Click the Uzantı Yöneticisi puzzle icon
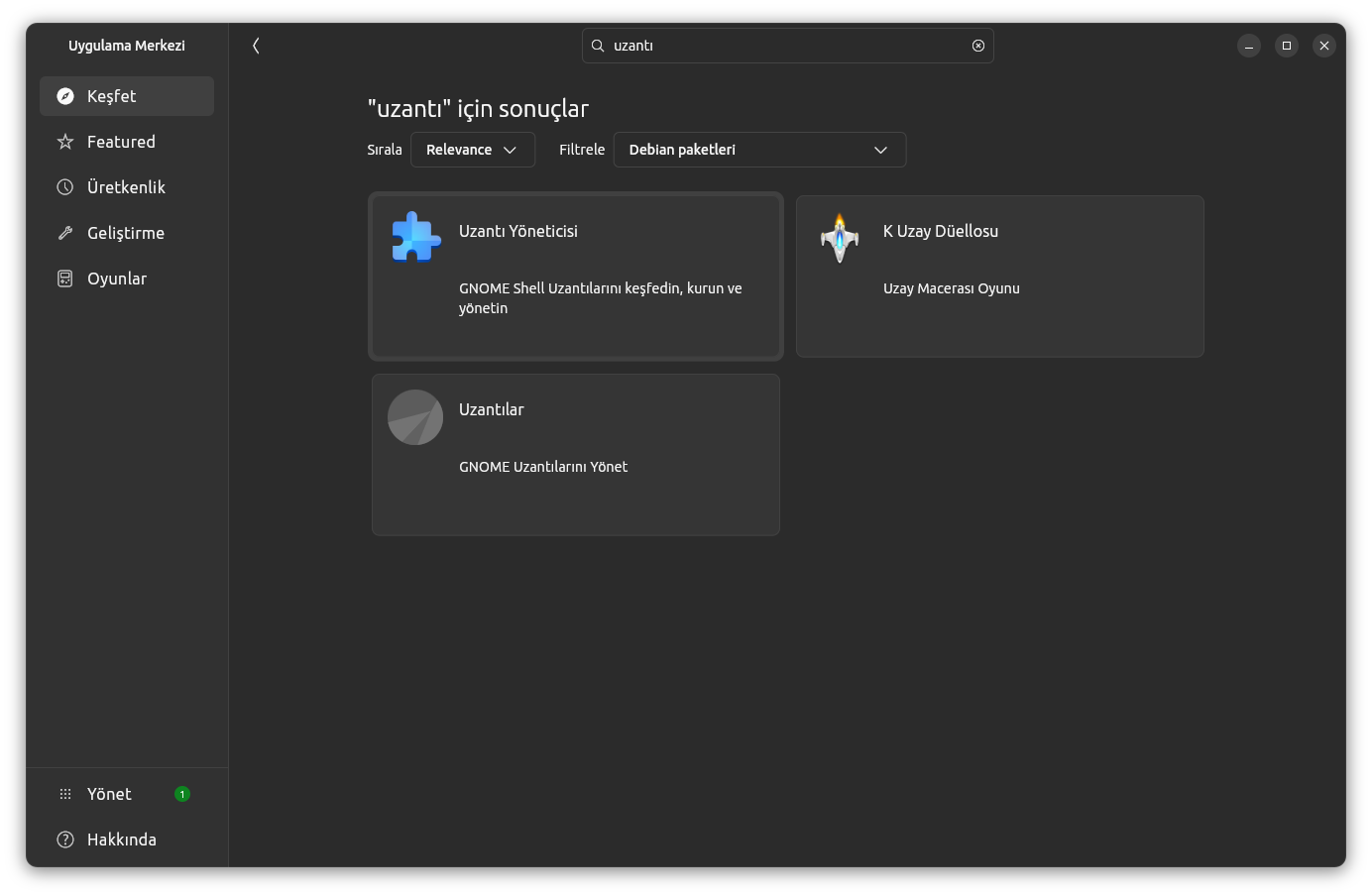This screenshot has height=896, width=1372. click(415, 238)
